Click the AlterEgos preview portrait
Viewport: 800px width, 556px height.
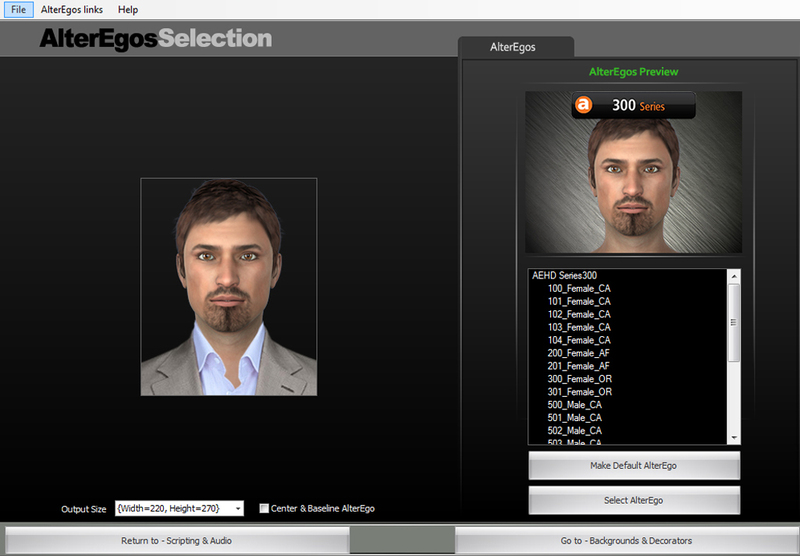coord(633,172)
